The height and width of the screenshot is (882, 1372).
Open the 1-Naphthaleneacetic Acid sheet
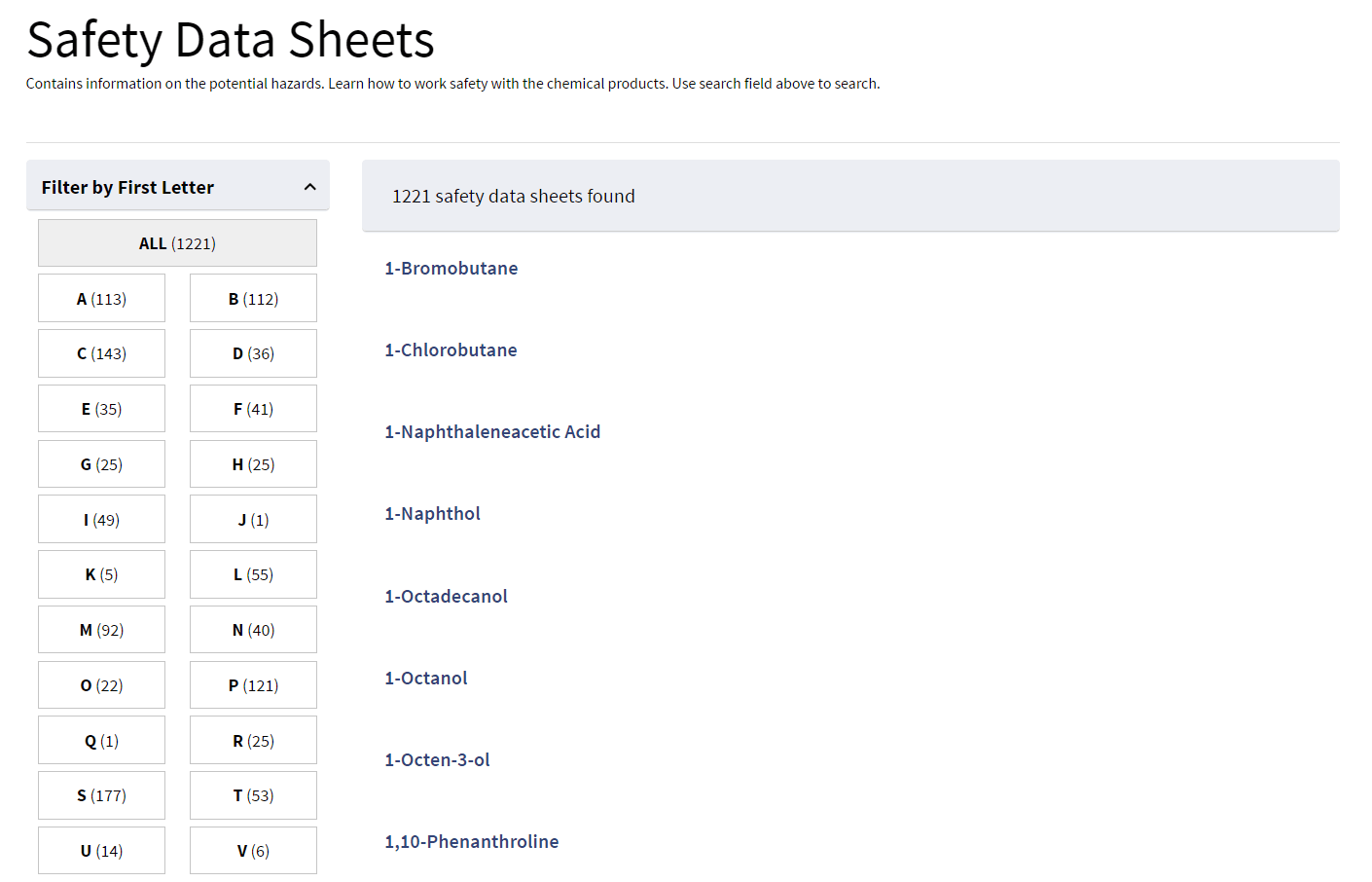[x=492, y=432]
